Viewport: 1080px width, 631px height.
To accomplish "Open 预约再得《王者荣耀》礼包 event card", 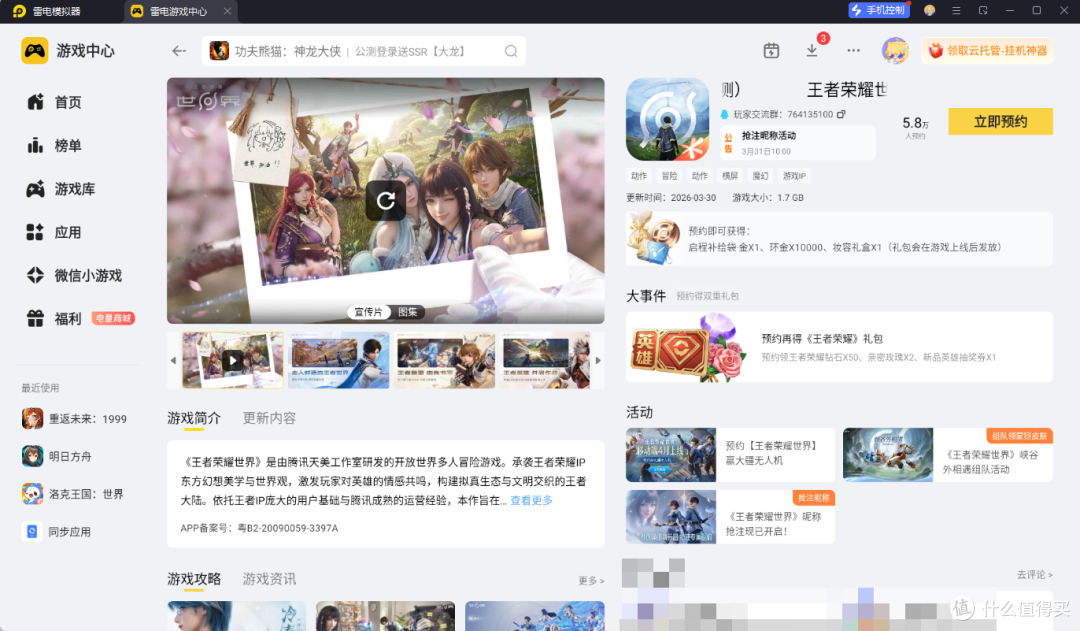I will (x=839, y=347).
